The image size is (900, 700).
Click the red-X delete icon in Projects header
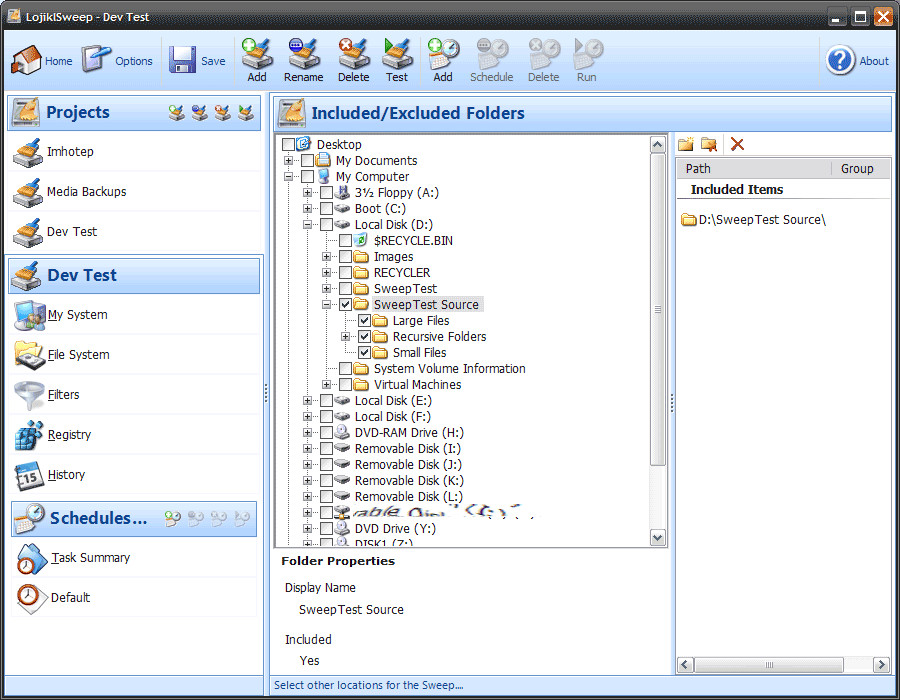point(223,112)
